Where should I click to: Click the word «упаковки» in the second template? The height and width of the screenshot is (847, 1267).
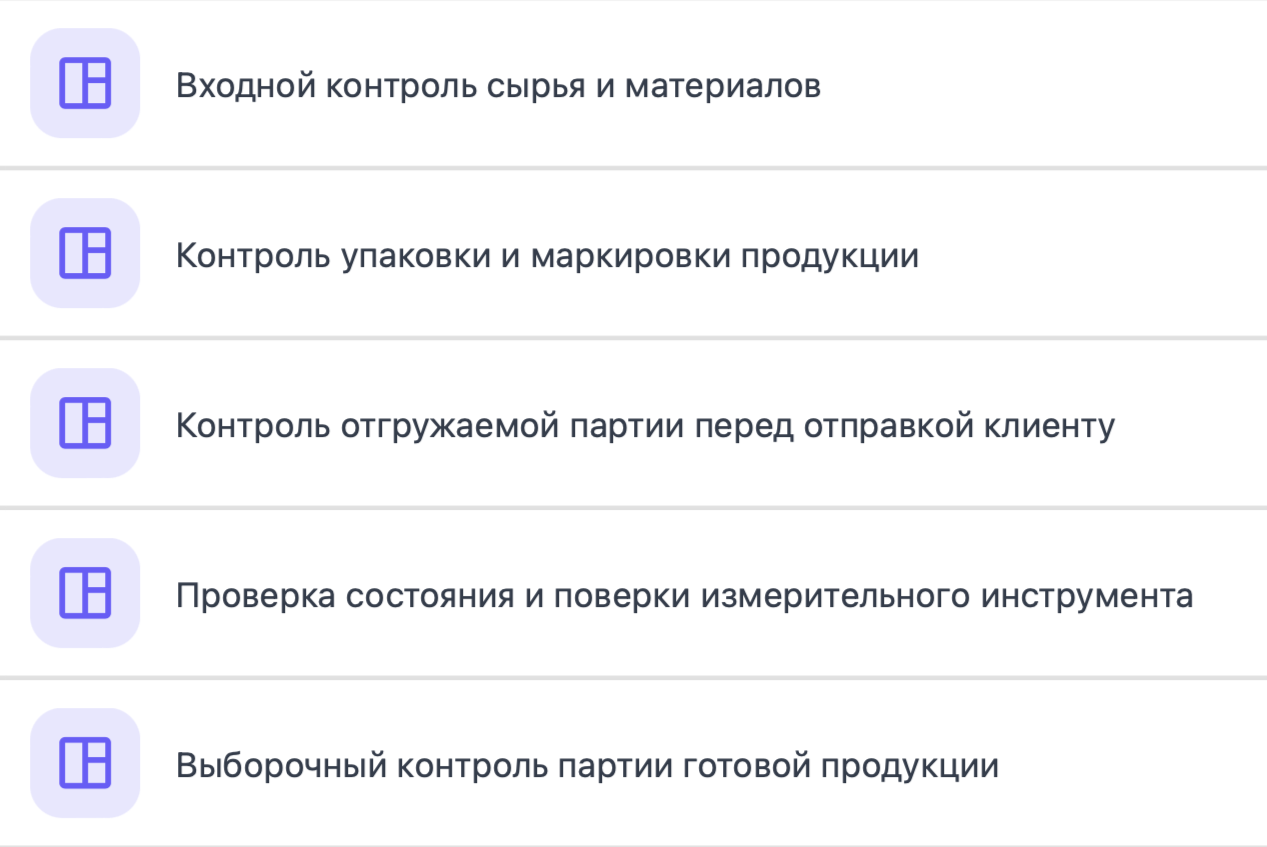[x=415, y=256]
